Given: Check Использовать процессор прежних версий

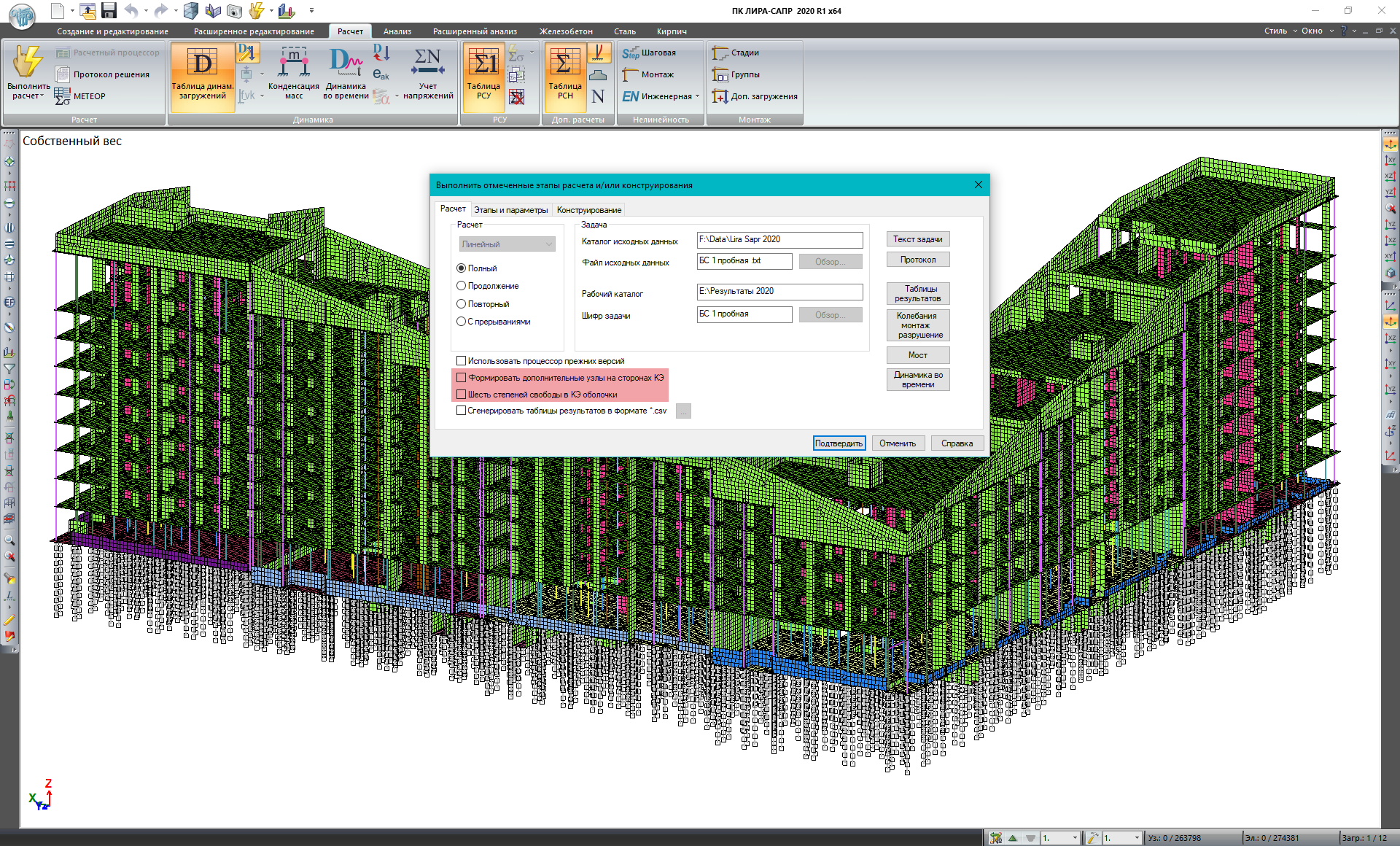Looking at the screenshot, I should coord(462,361).
